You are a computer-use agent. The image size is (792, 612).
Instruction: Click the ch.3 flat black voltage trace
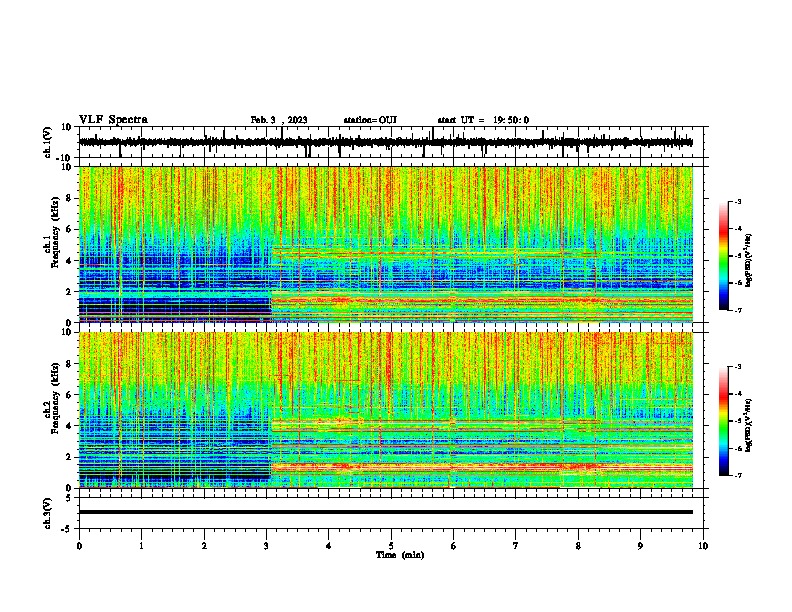[x=386, y=512]
